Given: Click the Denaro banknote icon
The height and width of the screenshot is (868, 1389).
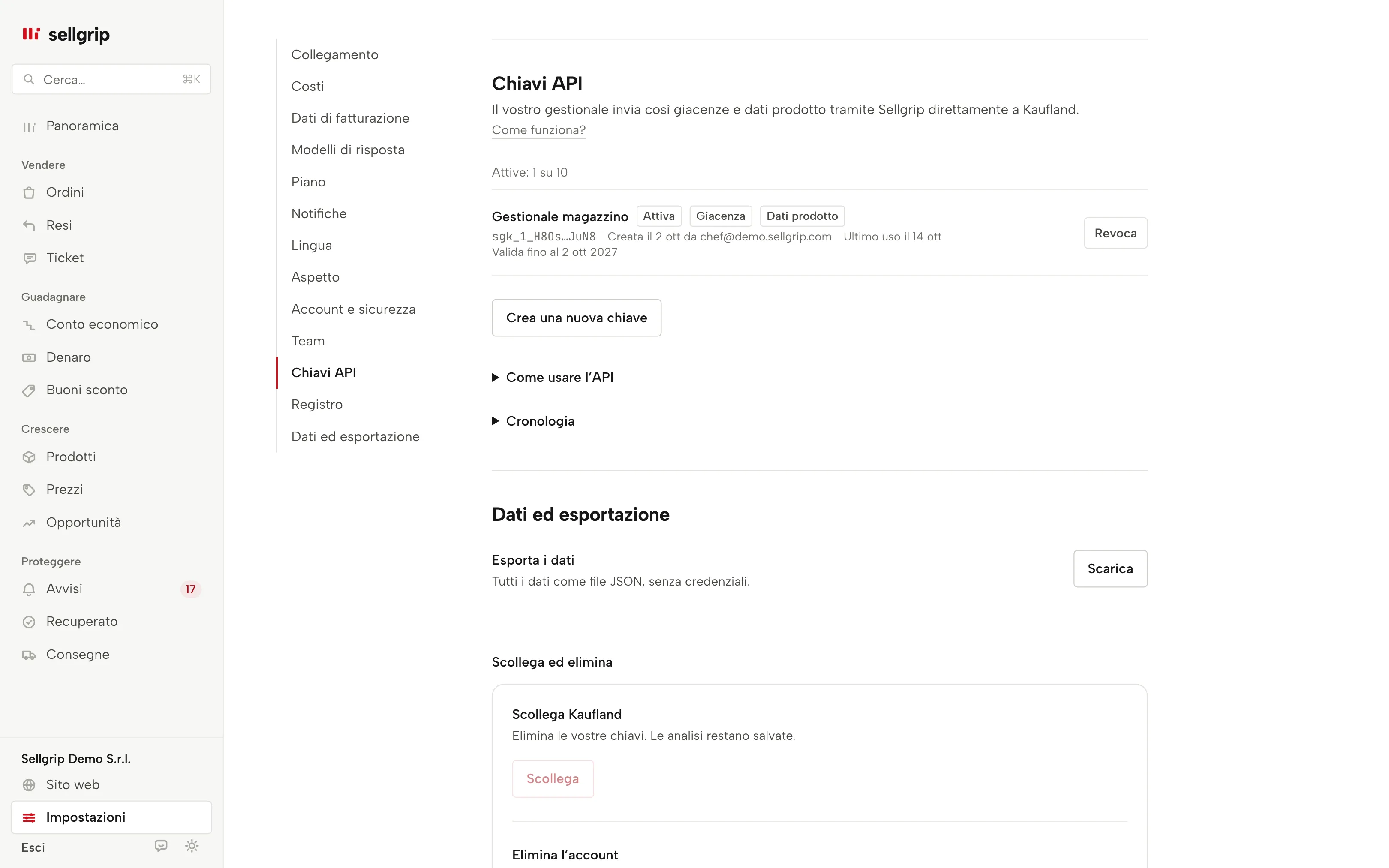Looking at the screenshot, I should [x=29, y=357].
